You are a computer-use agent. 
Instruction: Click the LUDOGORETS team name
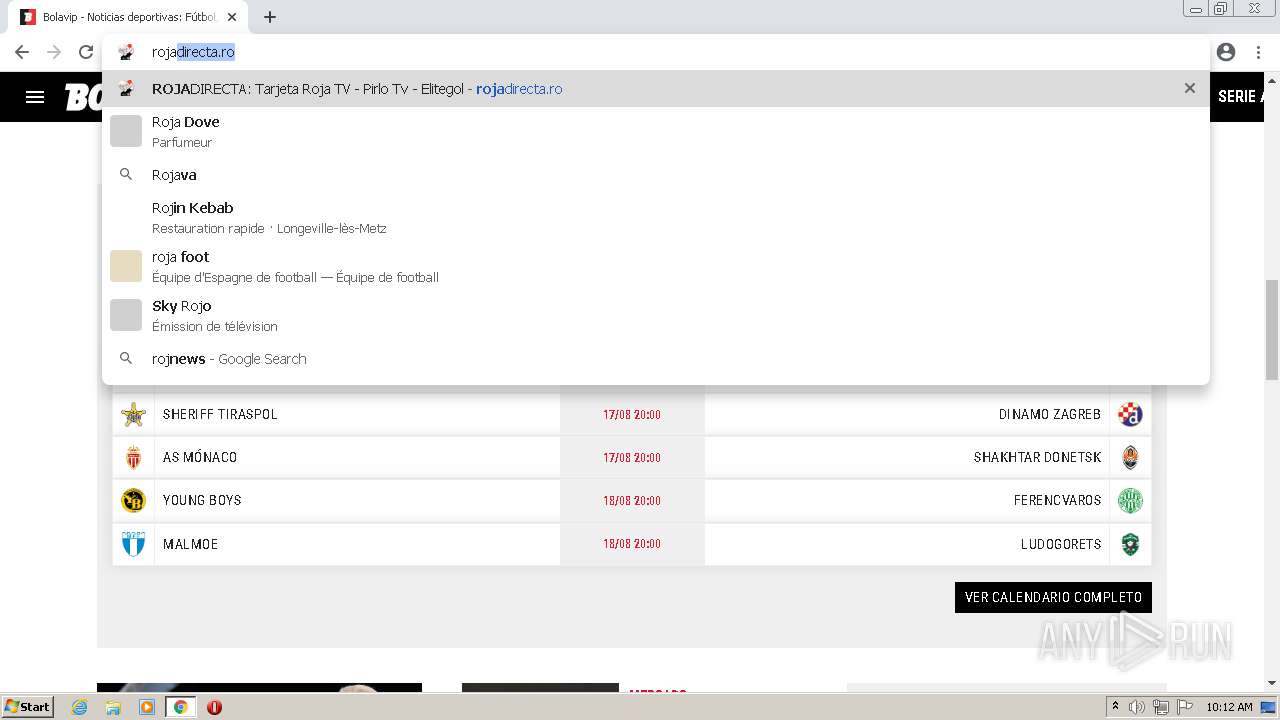[x=1061, y=544]
